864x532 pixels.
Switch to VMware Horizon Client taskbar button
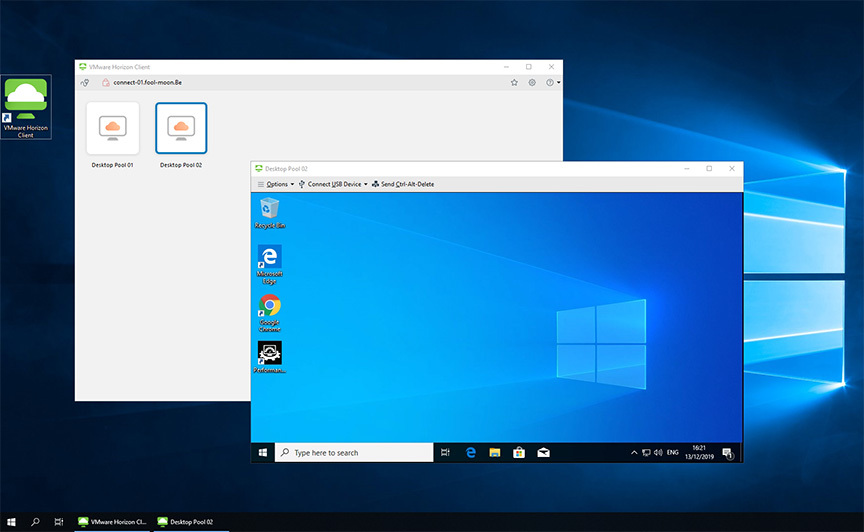tap(113, 522)
